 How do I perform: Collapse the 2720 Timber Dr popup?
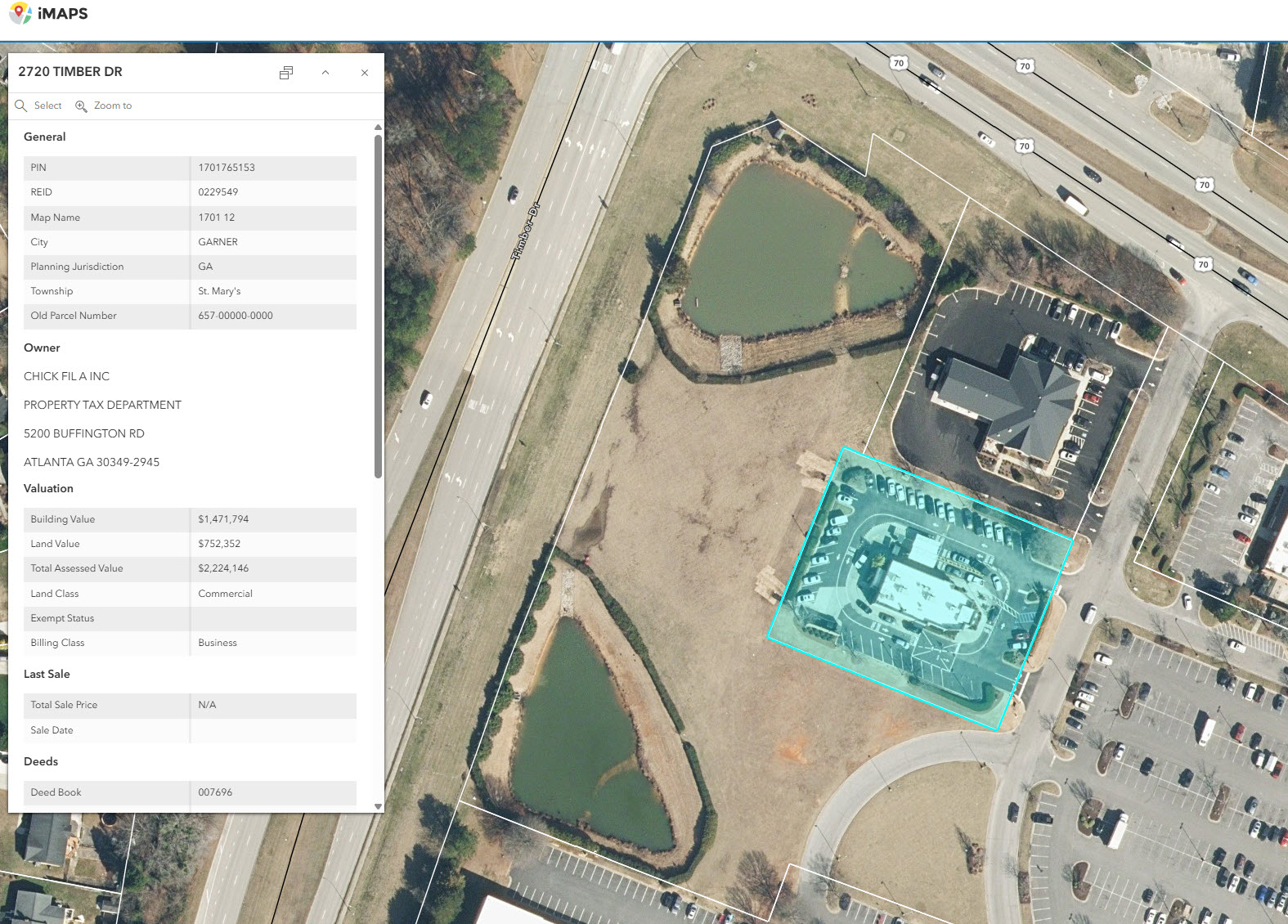point(325,73)
